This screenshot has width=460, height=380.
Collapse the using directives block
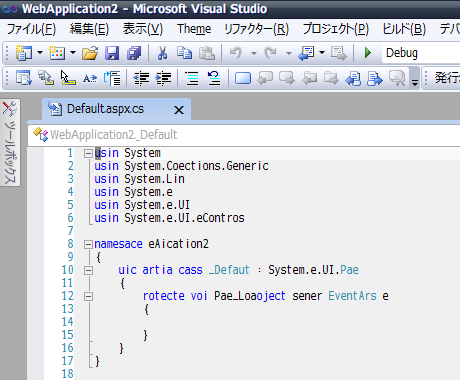click(x=88, y=153)
